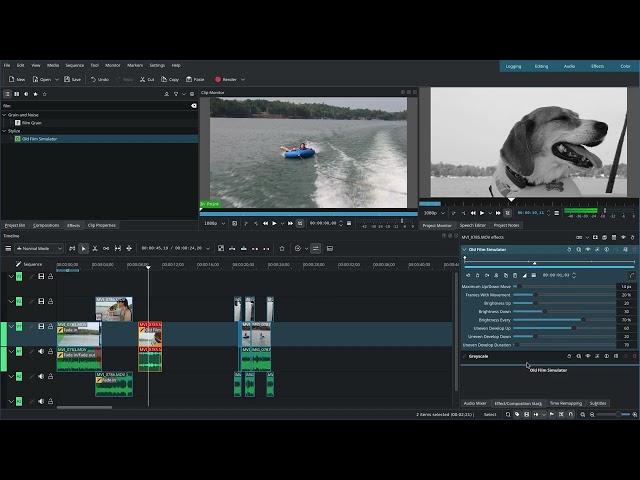Open the Render button dropdown arrow
This screenshot has height=480, width=640.
pos(243,80)
